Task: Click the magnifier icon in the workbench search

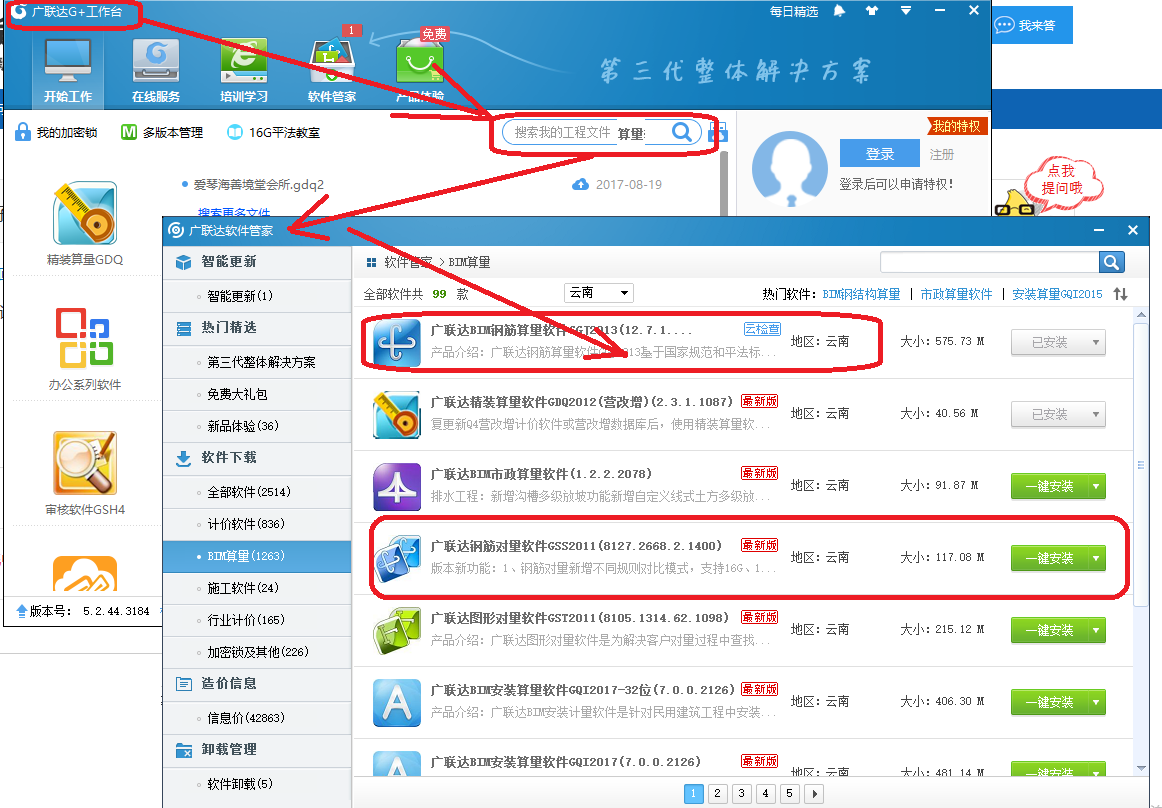Action: click(x=682, y=132)
